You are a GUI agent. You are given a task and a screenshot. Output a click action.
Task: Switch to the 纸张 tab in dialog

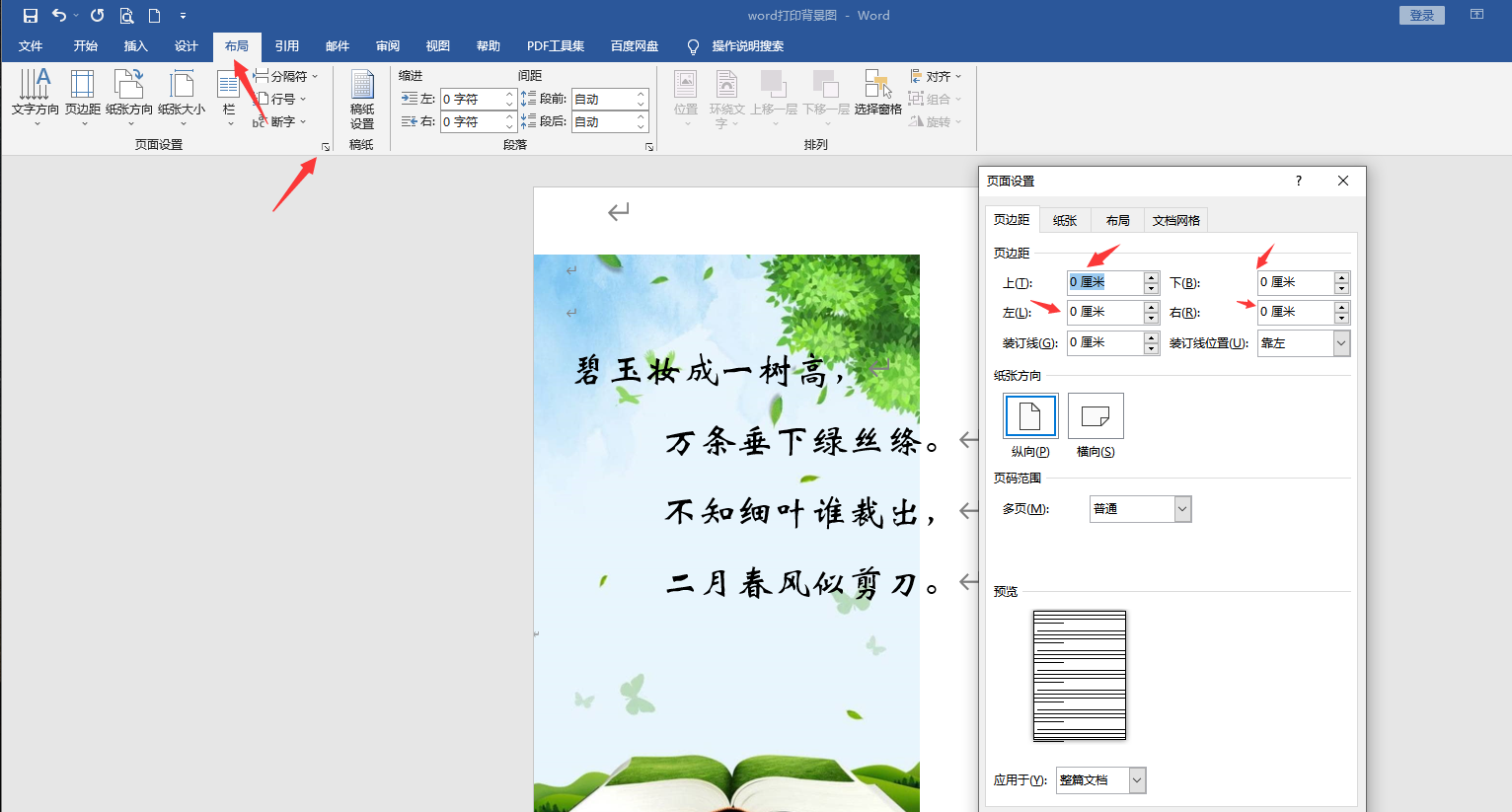pyautogui.click(x=1065, y=220)
